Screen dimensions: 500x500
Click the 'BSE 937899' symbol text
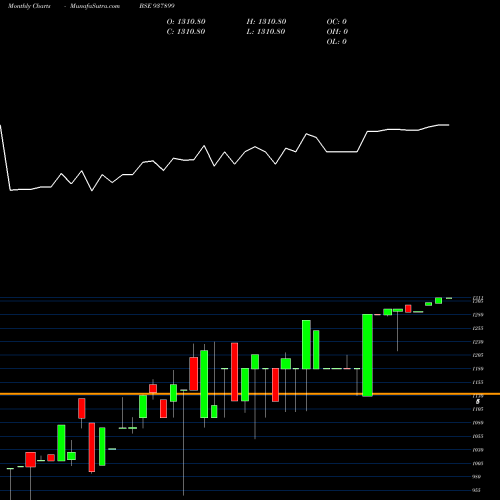157,6
